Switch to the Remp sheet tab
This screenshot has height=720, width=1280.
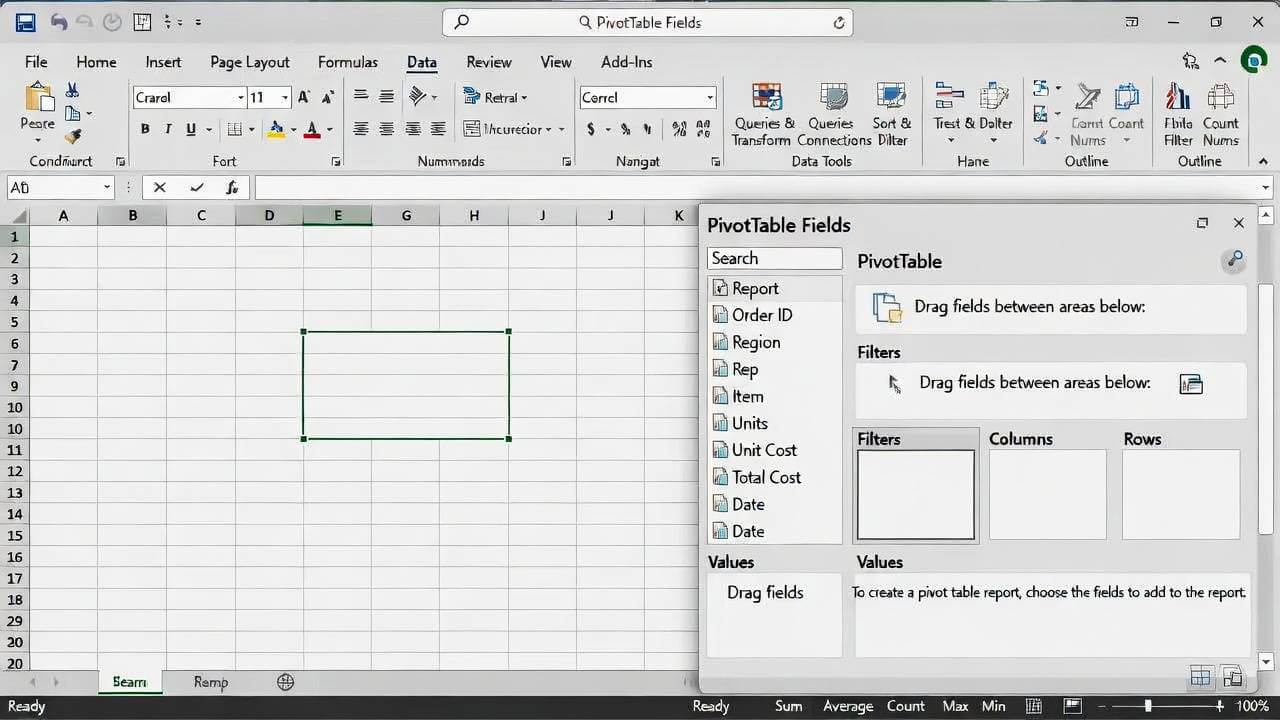pyautogui.click(x=210, y=682)
